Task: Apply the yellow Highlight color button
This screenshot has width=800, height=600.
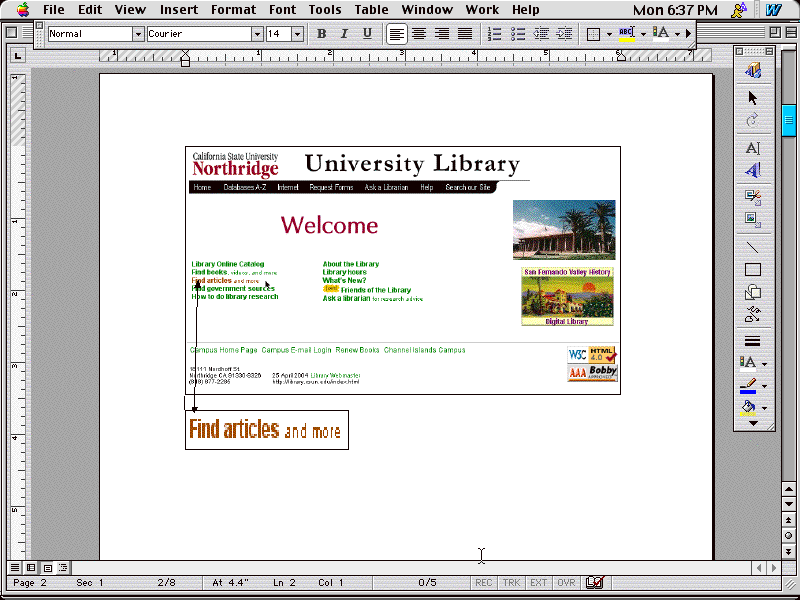Action: click(x=627, y=34)
